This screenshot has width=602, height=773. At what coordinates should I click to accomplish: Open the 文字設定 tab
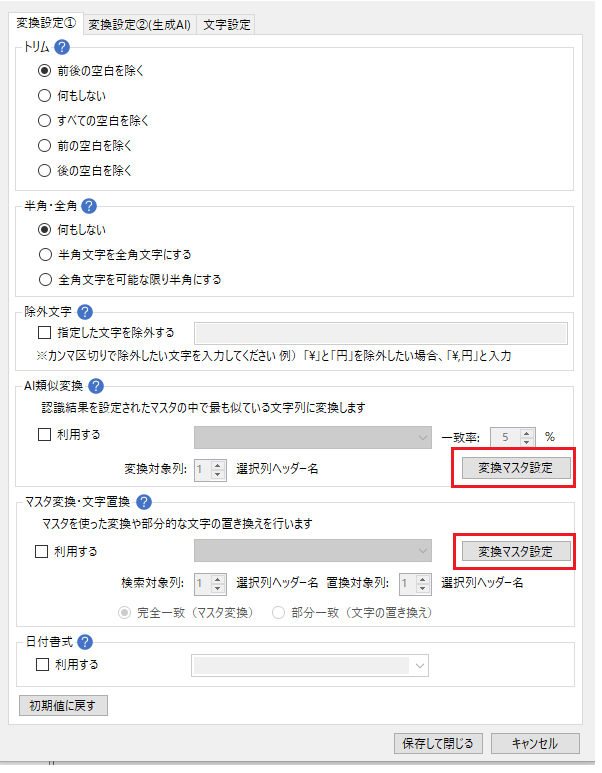[227, 25]
